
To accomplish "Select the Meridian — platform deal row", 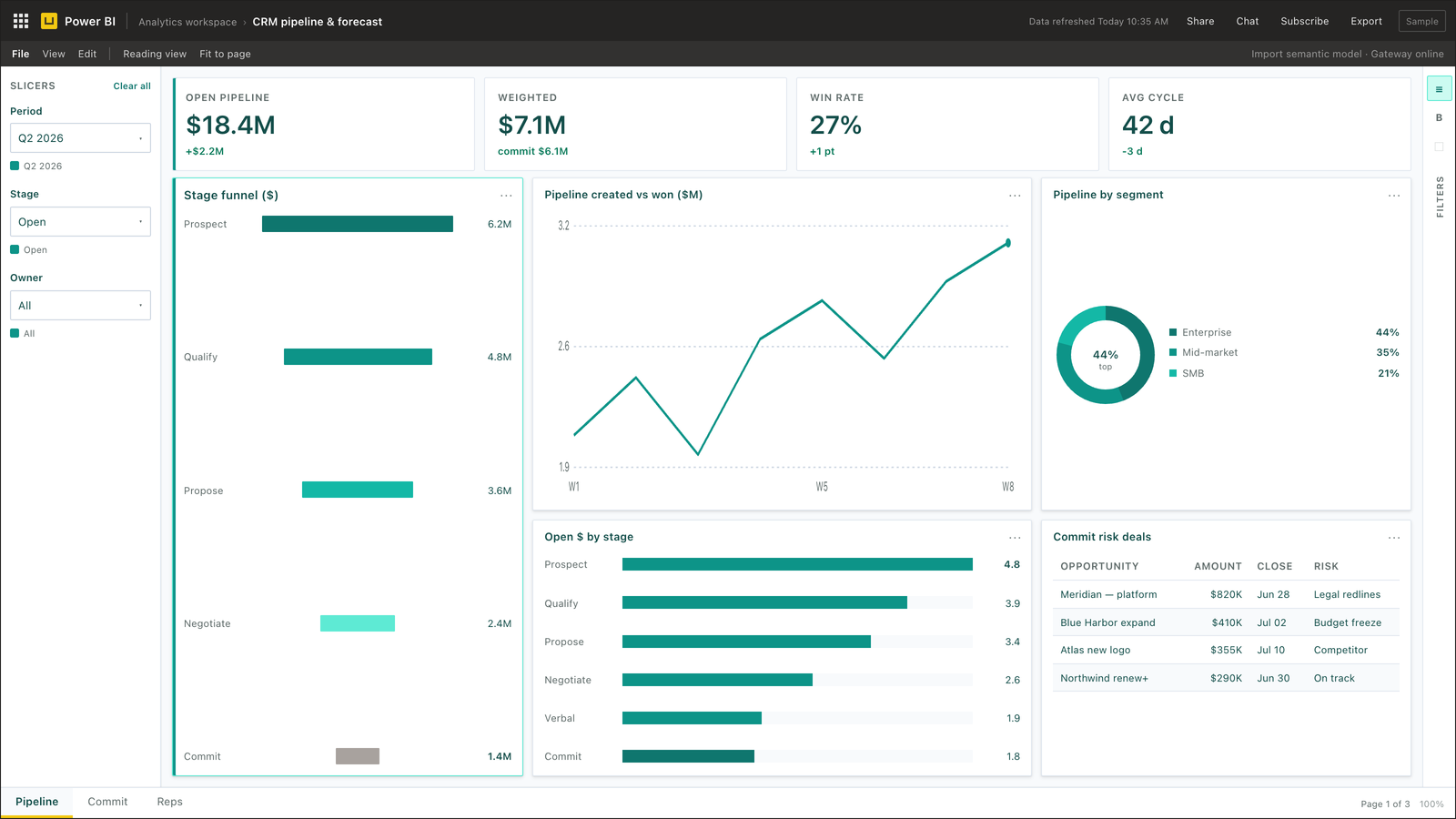I will point(1226,594).
